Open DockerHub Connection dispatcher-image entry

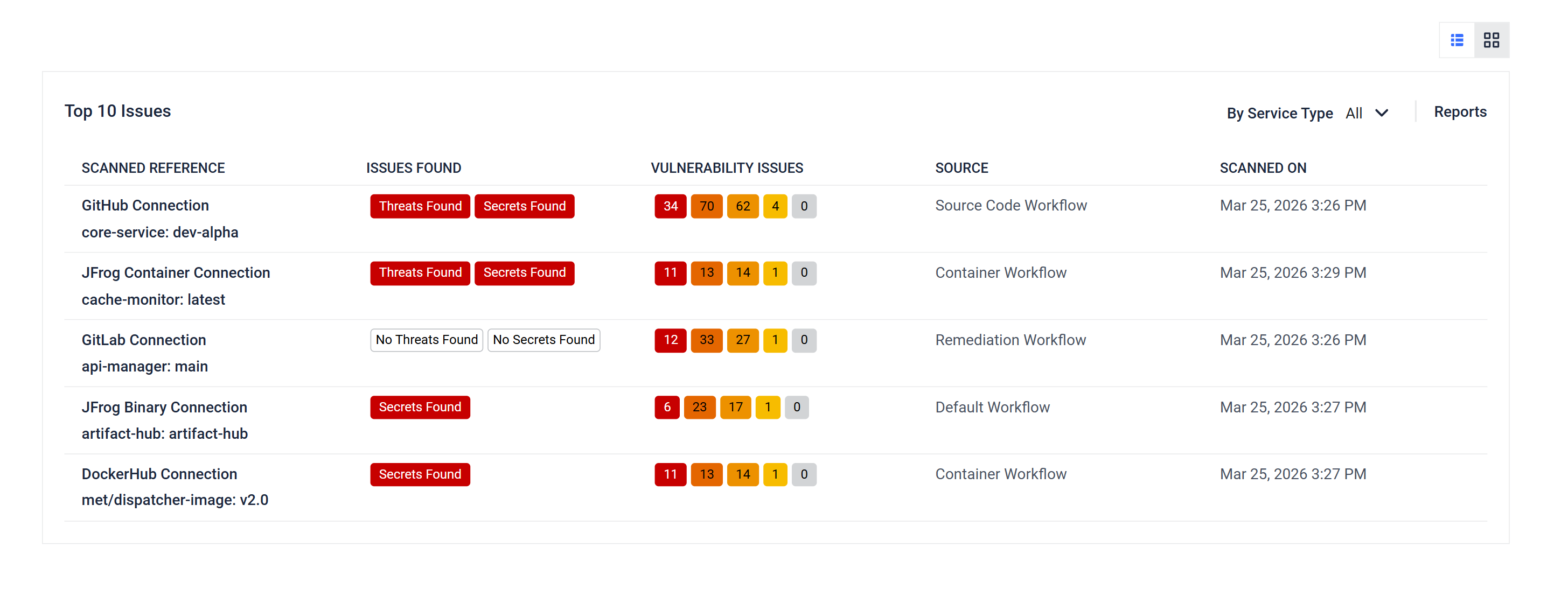point(159,474)
